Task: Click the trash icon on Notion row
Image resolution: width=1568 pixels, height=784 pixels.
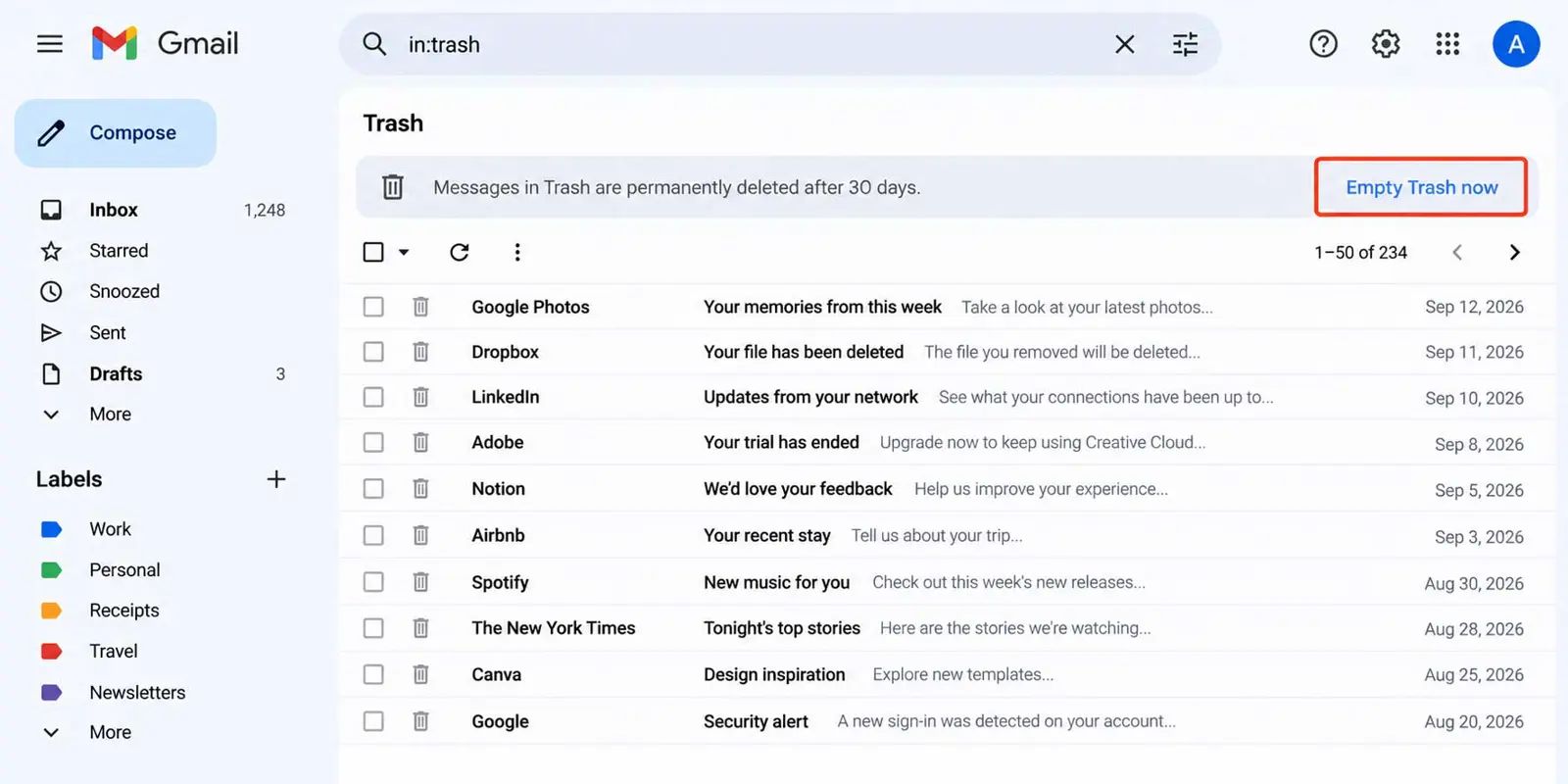Action: click(420, 488)
